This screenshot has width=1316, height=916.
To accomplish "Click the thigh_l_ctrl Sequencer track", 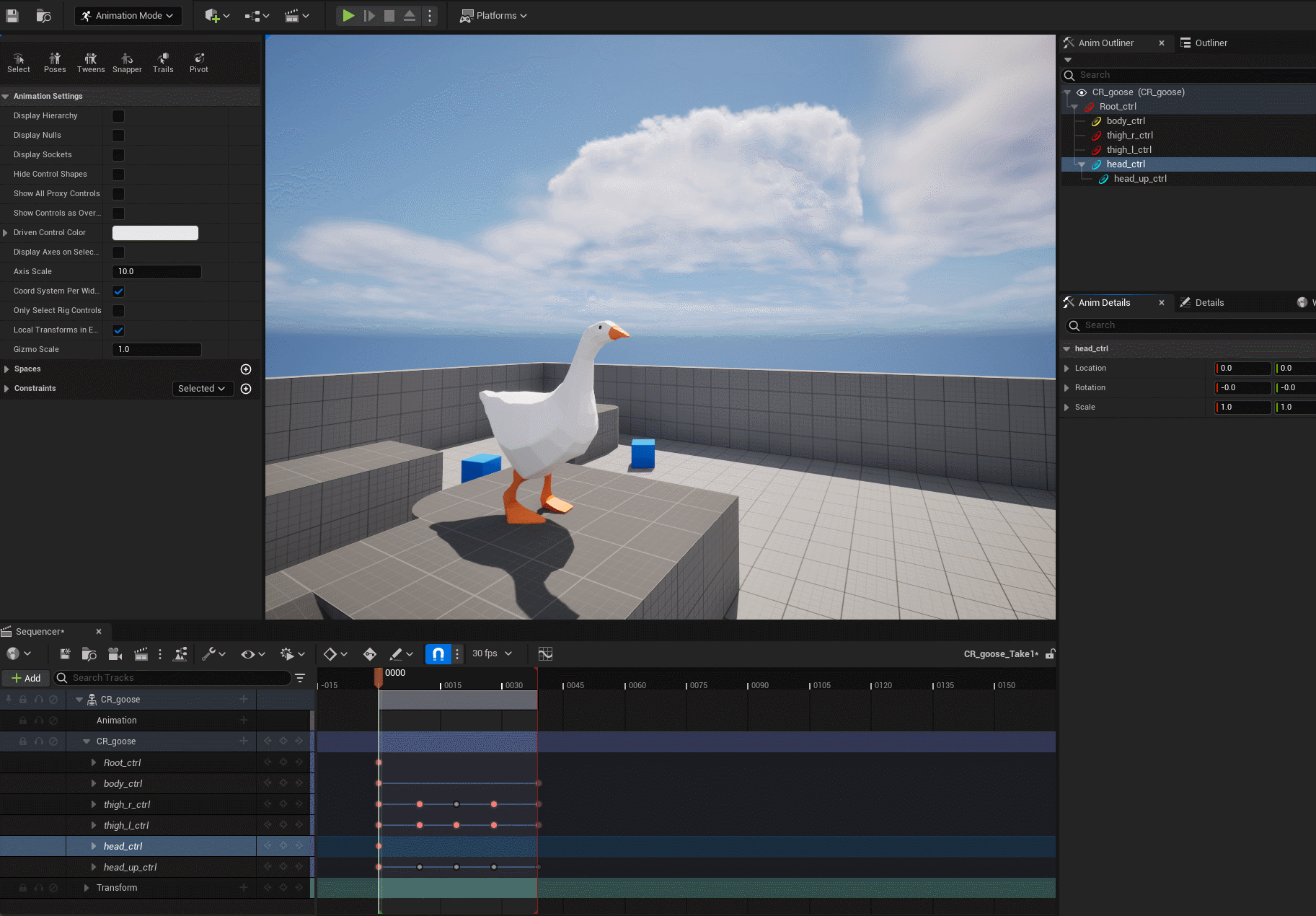I will [x=126, y=825].
